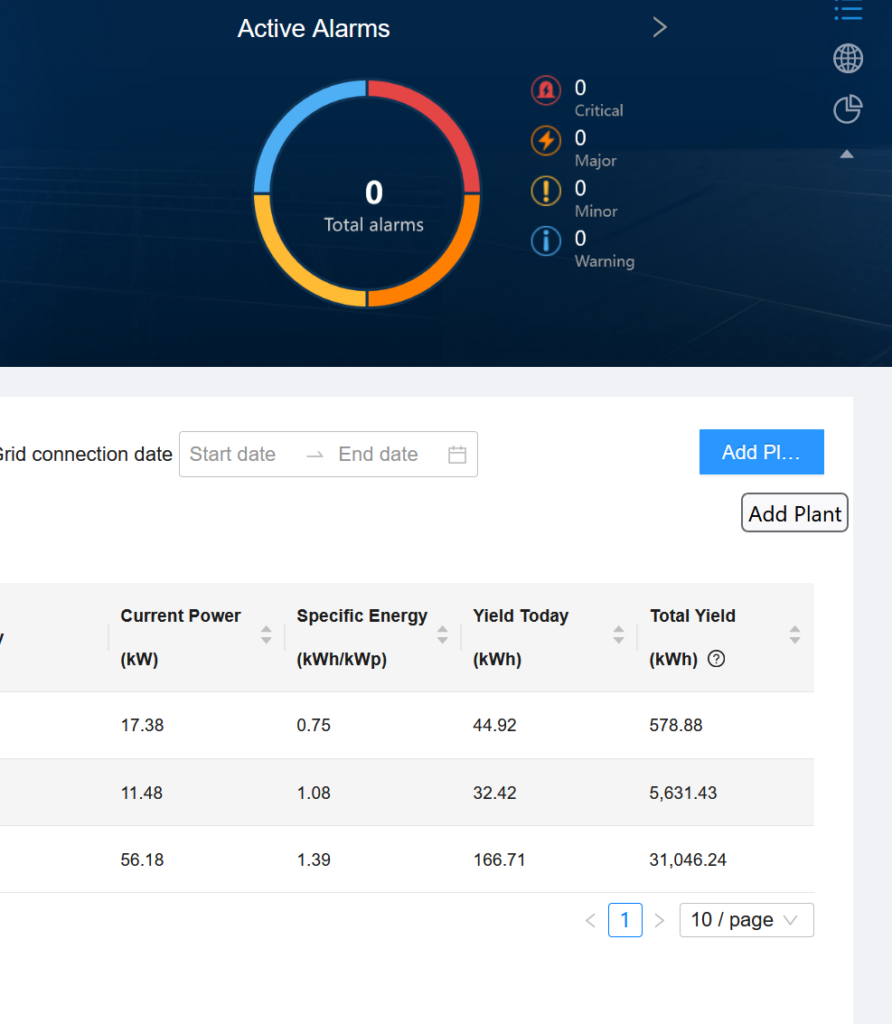This screenshot has width=892, height=1024.
Task: Expand Active Alarms with right chevron
Action: tap(659, 28)
